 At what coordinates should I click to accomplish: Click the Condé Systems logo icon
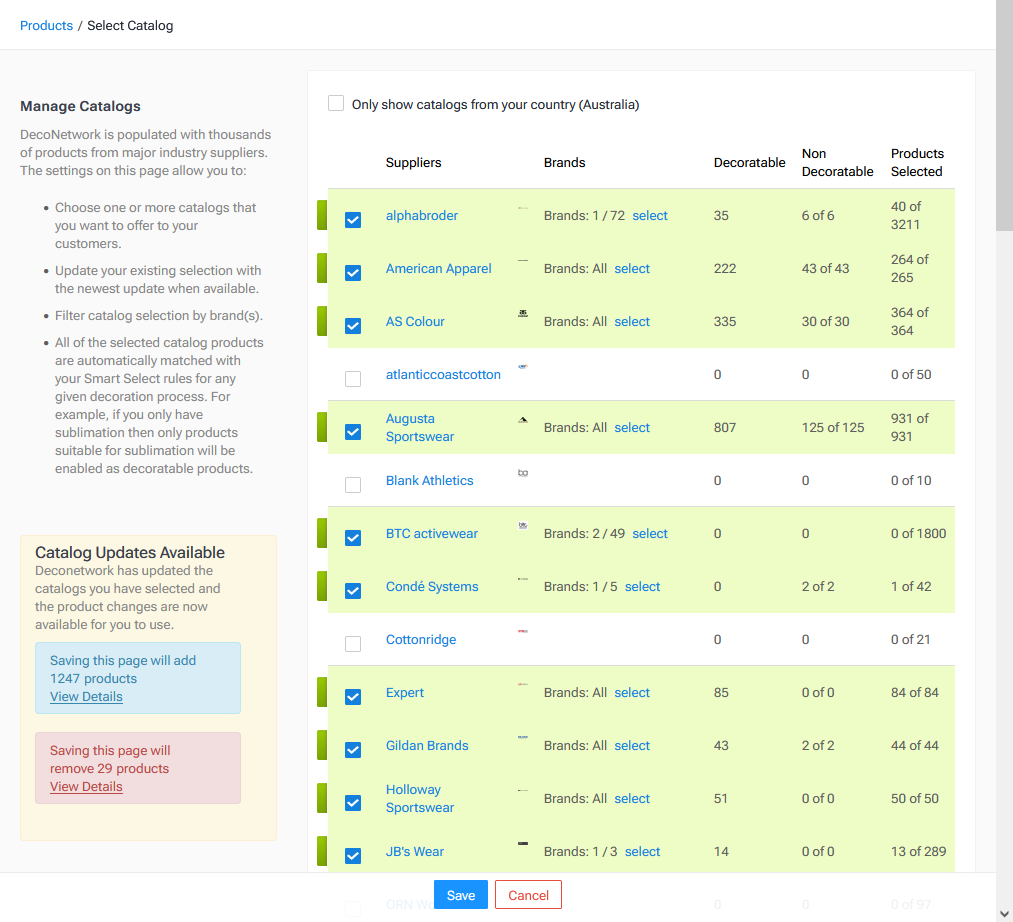tap(523, 579)
